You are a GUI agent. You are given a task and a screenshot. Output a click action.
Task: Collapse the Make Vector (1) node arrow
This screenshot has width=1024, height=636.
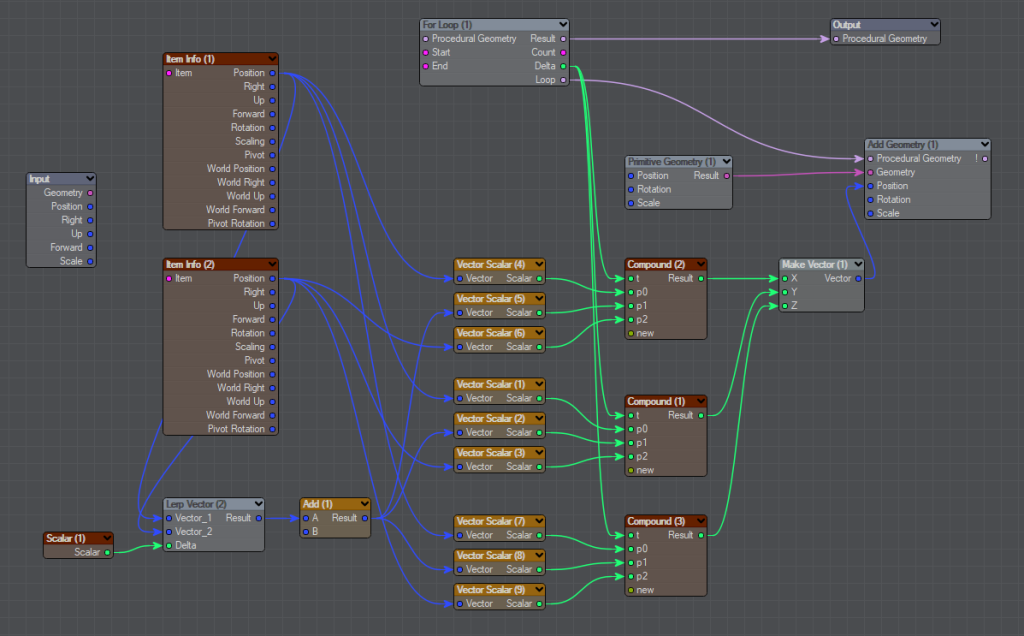[858, 264]
